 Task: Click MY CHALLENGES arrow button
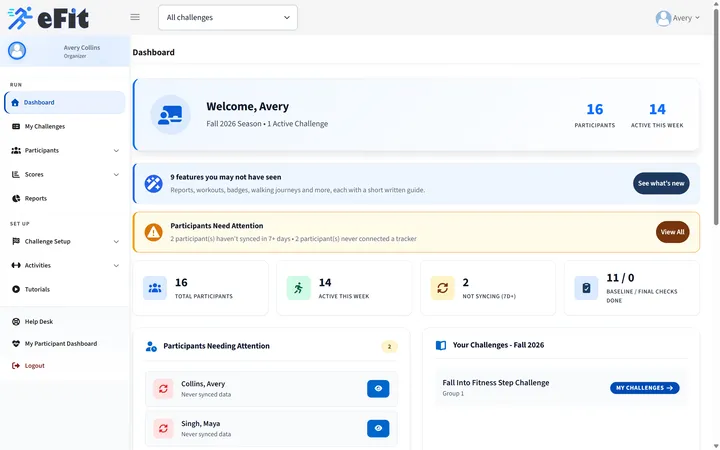[x=644, y=388]
